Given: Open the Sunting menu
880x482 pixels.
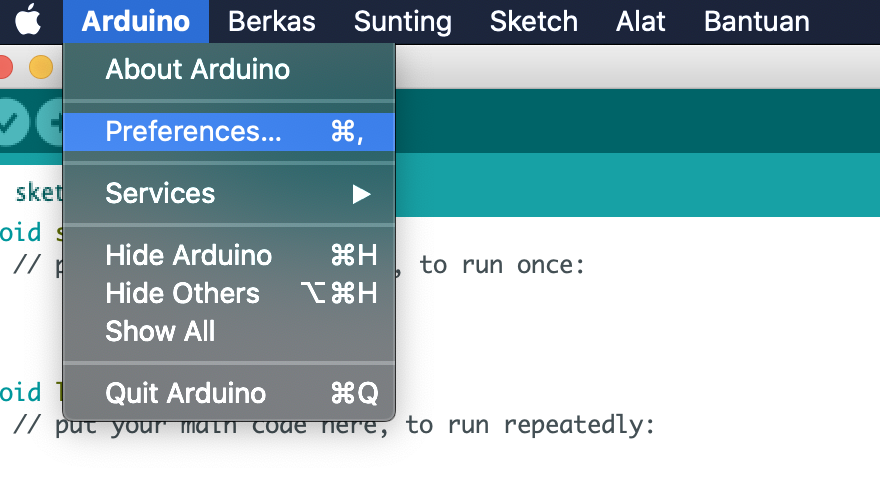Looking at the screenshot, I should pyautogui.click(x=402, y=21).
